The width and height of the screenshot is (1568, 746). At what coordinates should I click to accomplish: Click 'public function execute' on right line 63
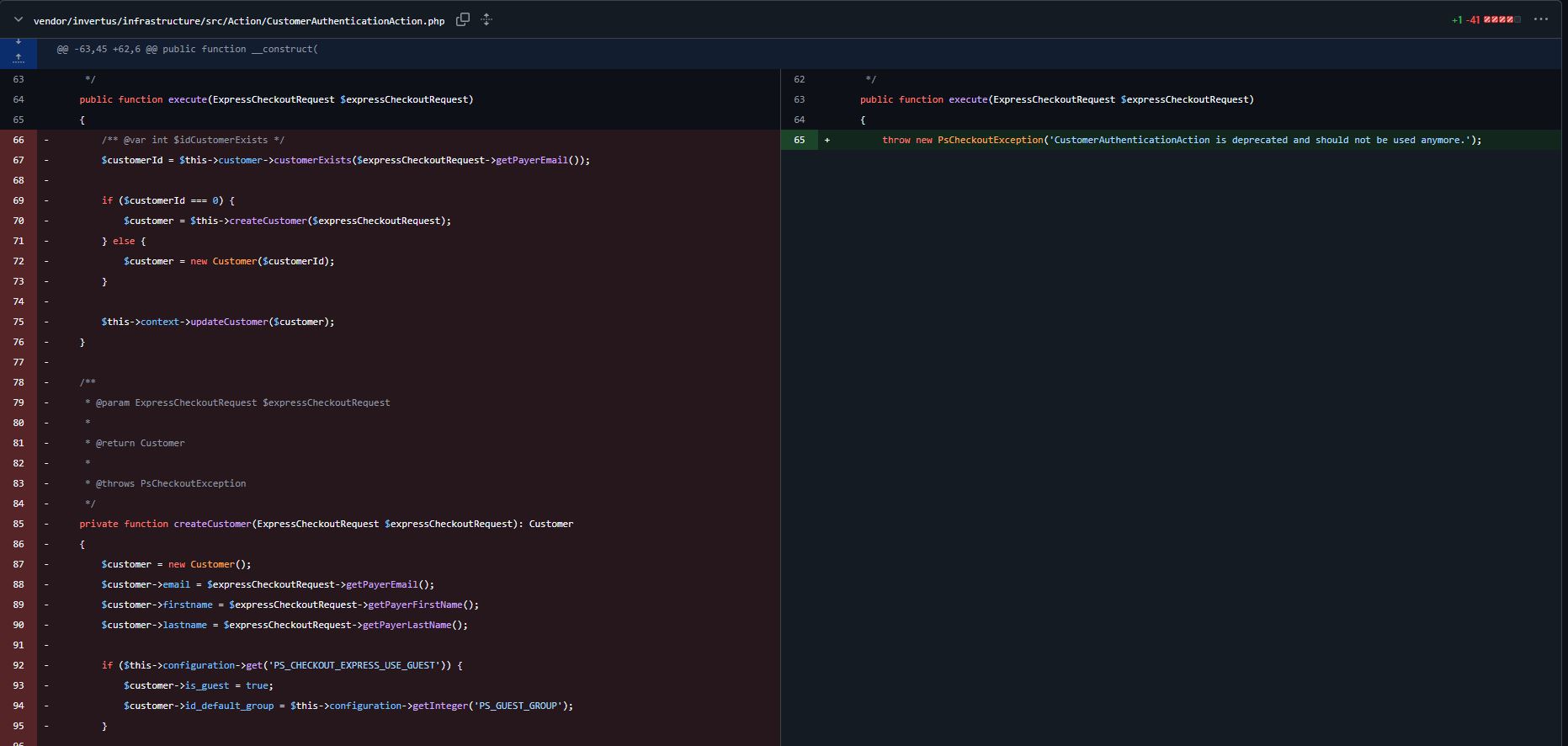(924, 99)
